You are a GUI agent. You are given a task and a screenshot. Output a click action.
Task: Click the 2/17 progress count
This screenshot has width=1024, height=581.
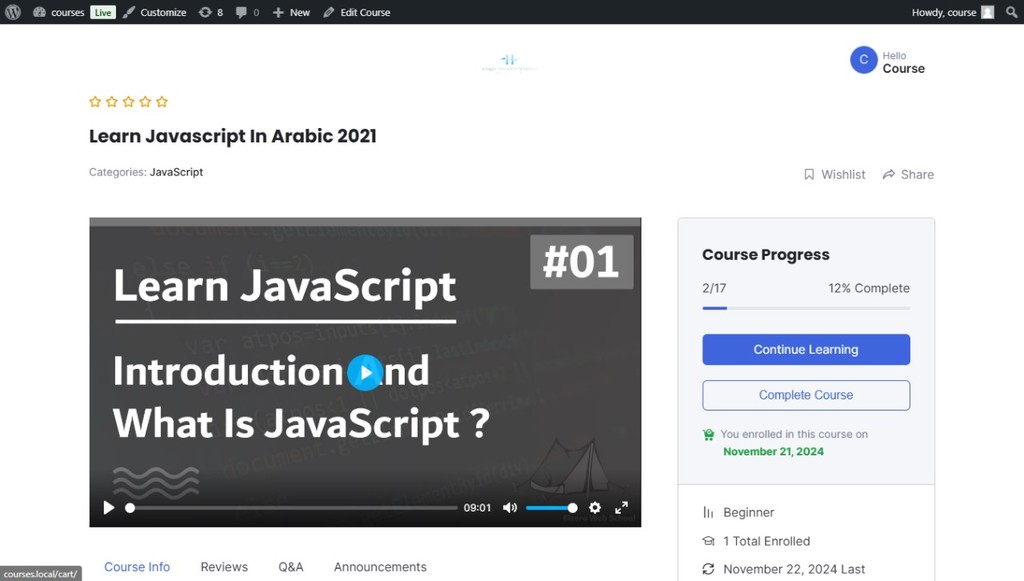click(x=714, y=288)
